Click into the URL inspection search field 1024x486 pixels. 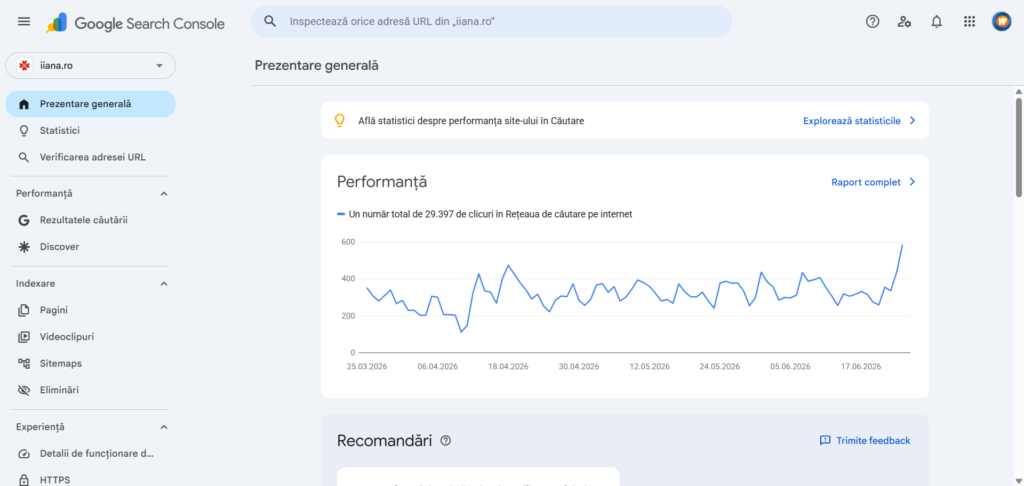tap(492, 22)
